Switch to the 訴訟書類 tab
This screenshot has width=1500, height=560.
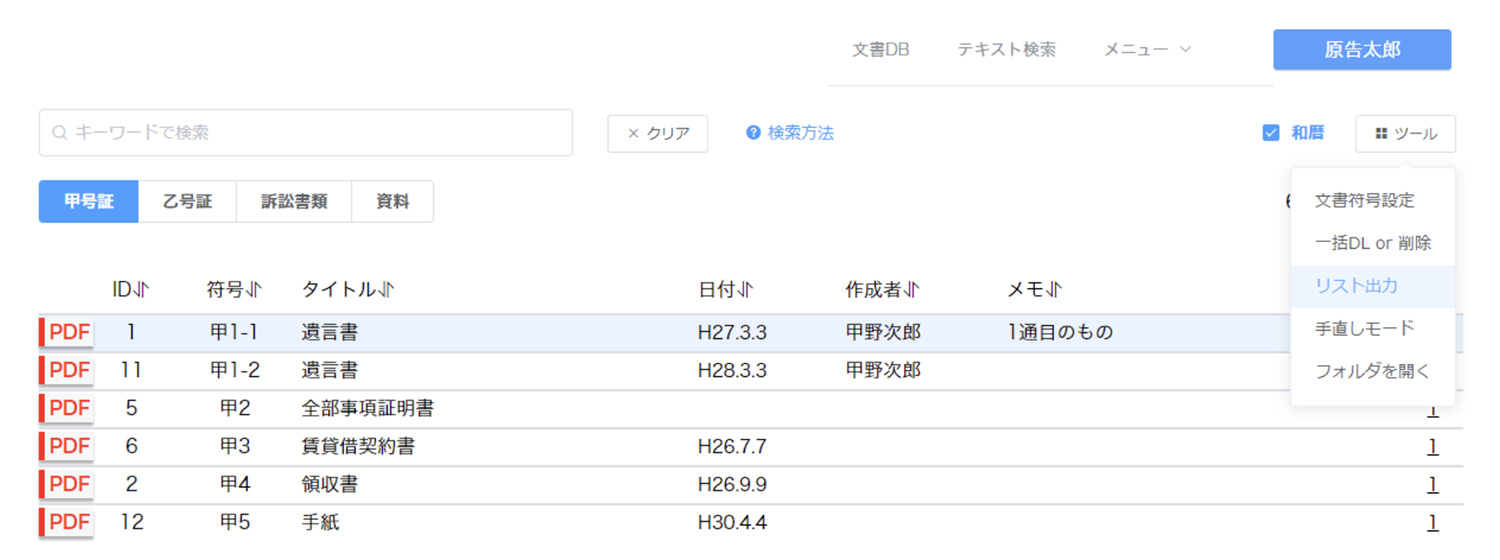(x=294, y=202)
